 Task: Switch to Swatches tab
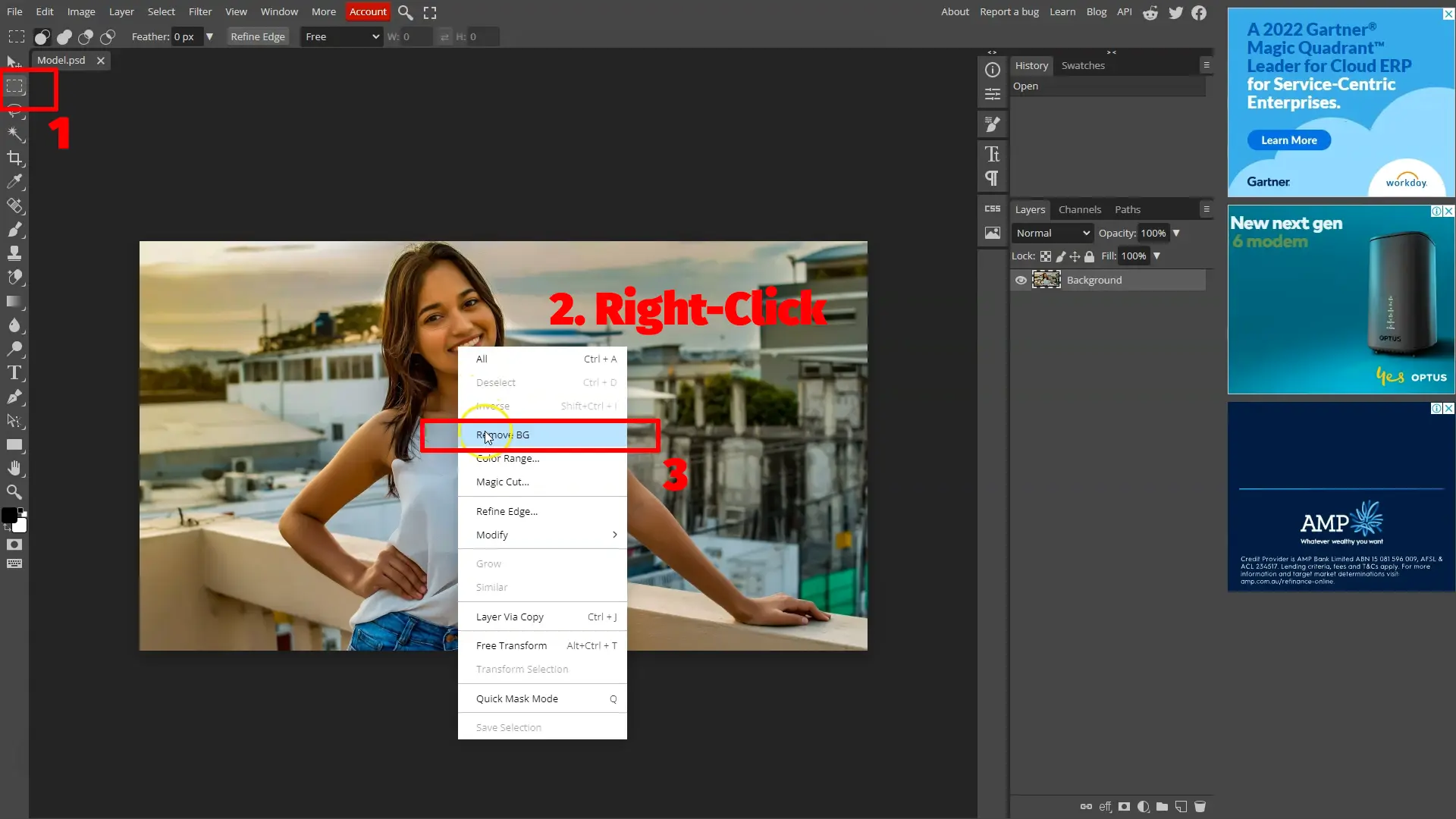[x=1083, y=65]
